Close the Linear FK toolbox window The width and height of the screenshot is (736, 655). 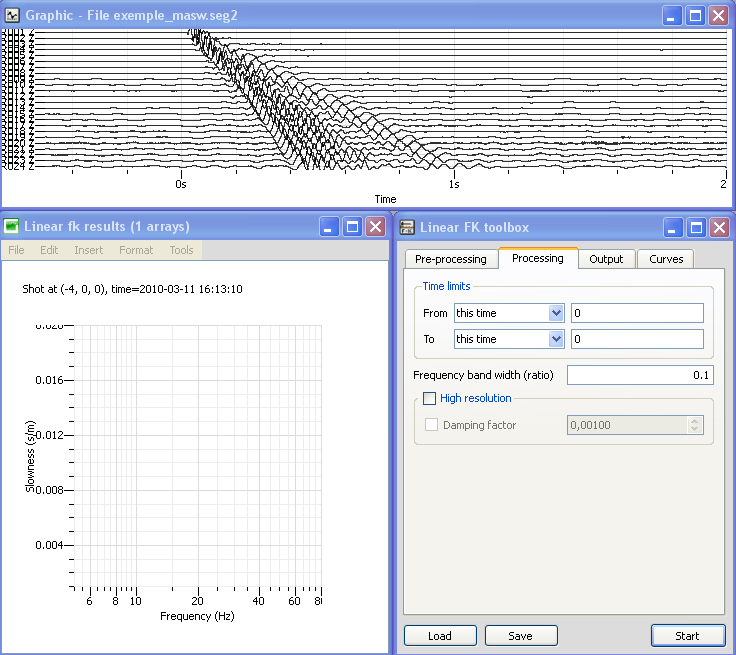[x=720, y=227]
